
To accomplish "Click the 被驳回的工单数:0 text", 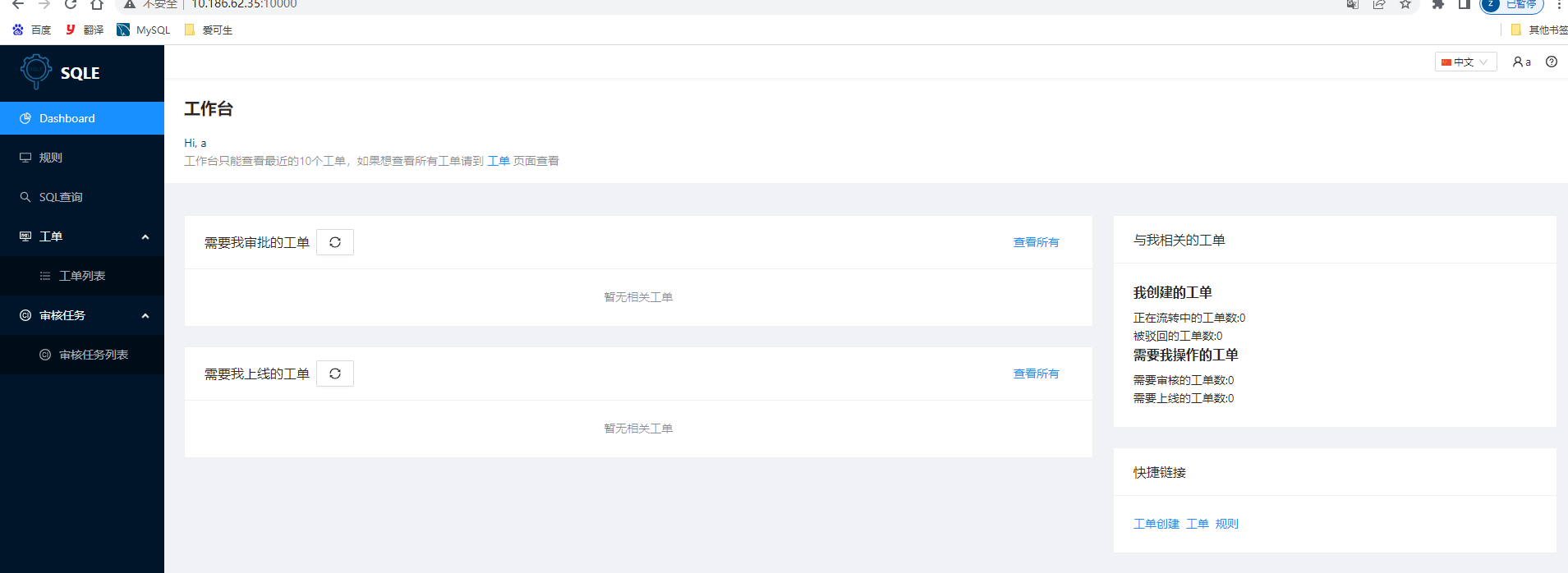I will (1178, 336).
